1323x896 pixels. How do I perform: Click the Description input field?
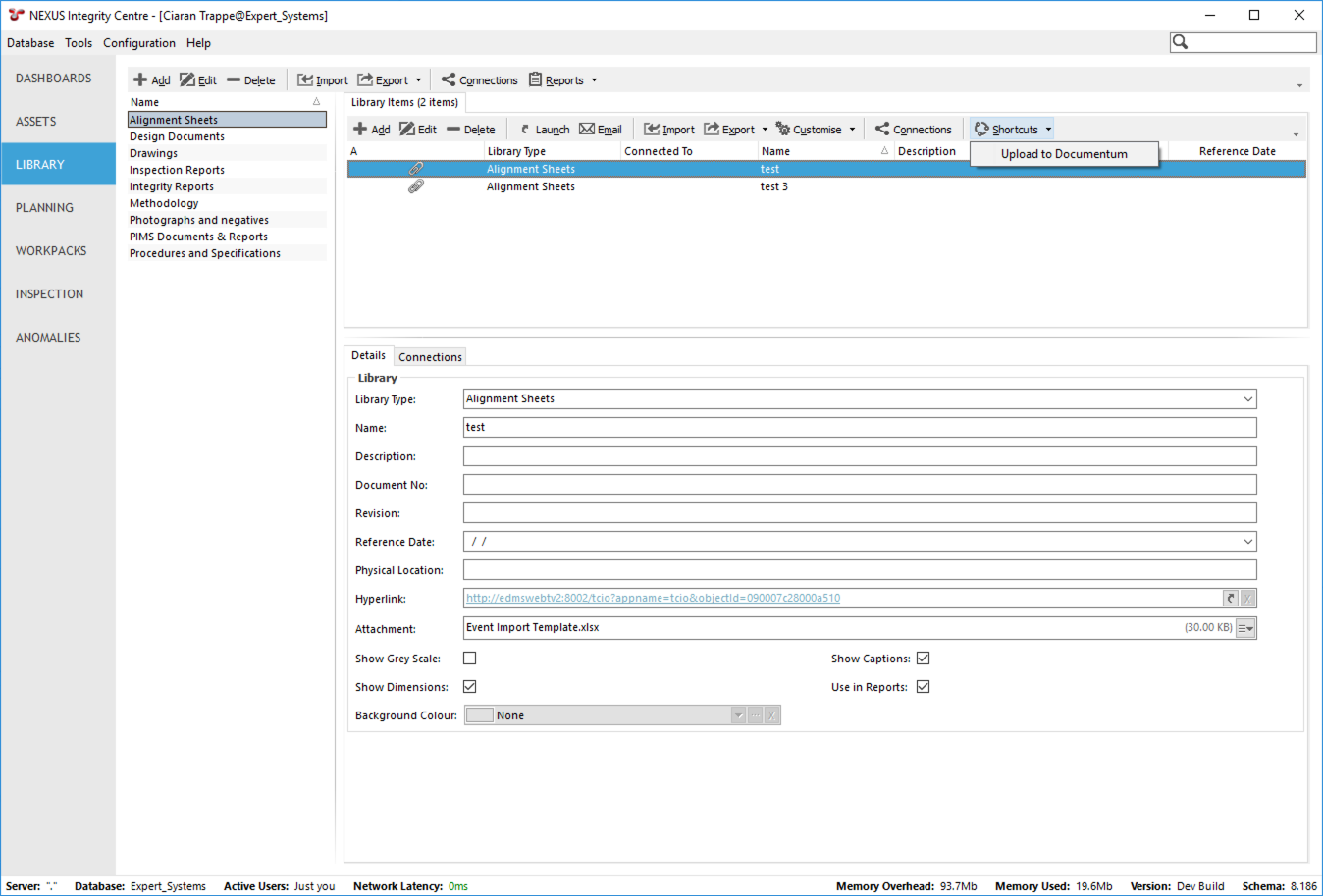pos(859,456)
